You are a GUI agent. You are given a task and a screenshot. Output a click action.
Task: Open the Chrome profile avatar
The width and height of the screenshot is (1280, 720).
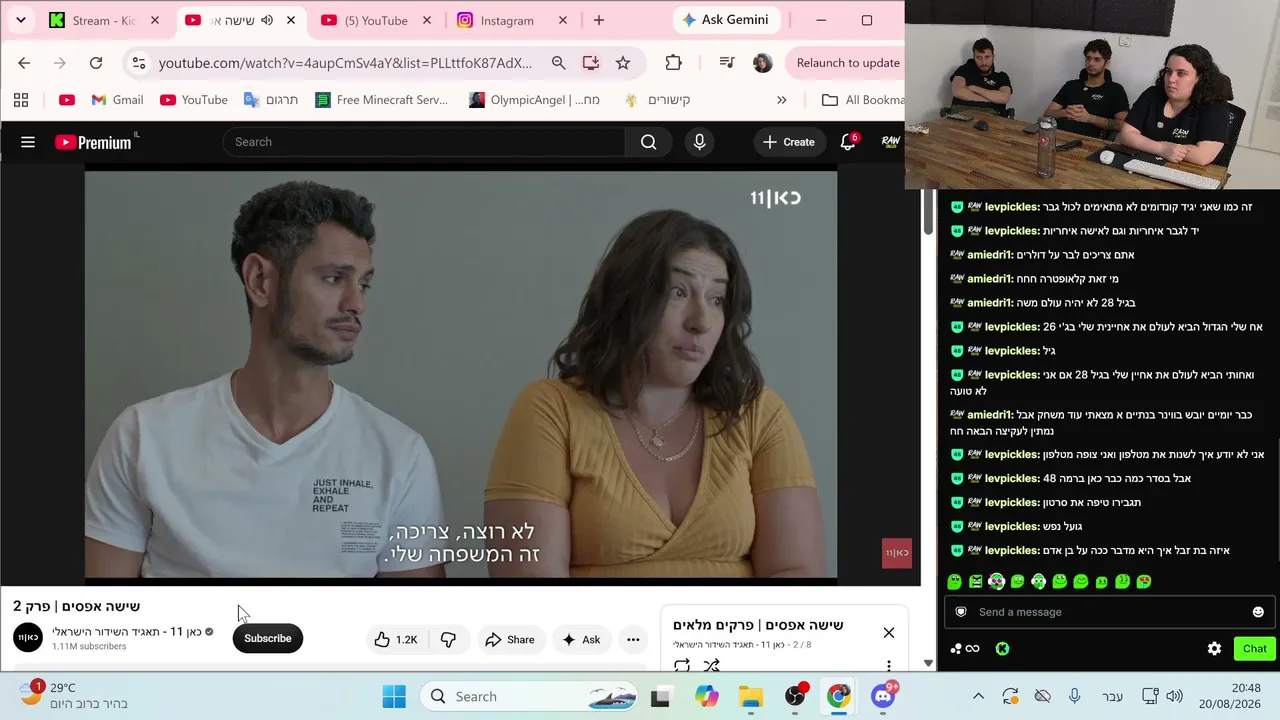point(762,63)
